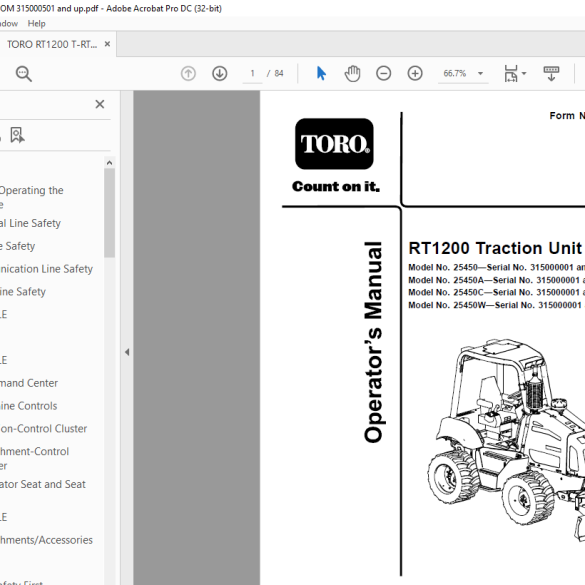Screen dimensions: 585x585
Task: Open 'ator Seat and Seat' bookmark
Action: coord(43,484)
